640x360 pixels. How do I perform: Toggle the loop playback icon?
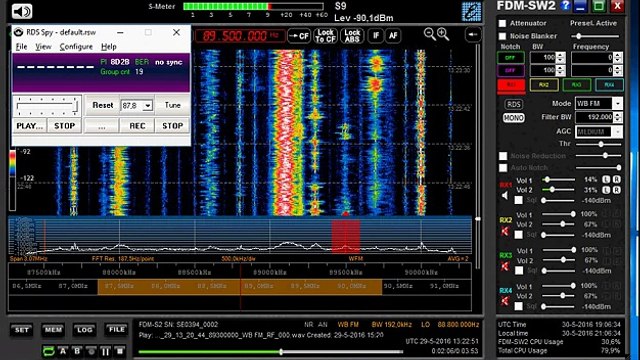click(x=48, y=351)
